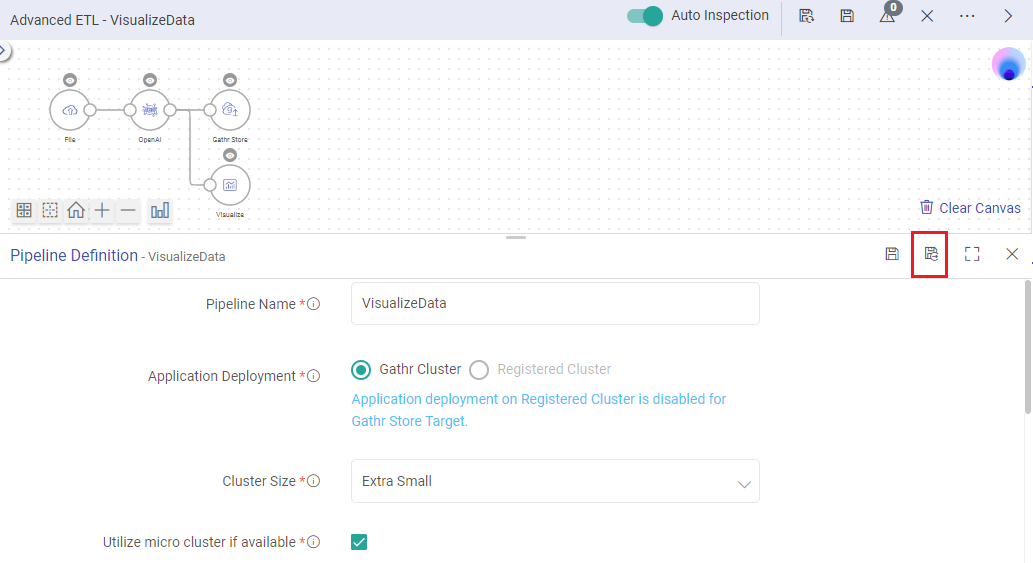The width and height of the screenshot is (1033, 563).
Task: Expand the right panel with the chevron
Action: (1007, 16)
